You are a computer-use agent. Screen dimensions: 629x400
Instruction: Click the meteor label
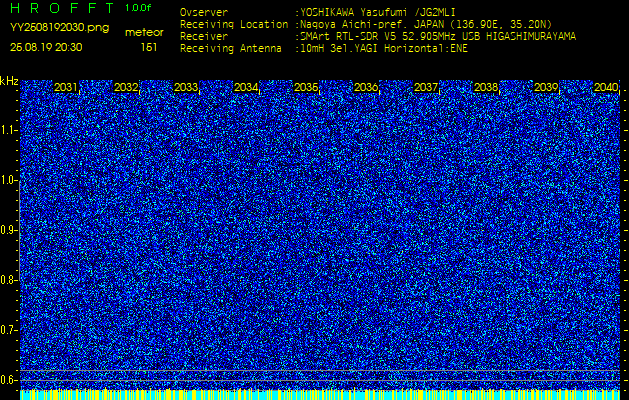144,33
